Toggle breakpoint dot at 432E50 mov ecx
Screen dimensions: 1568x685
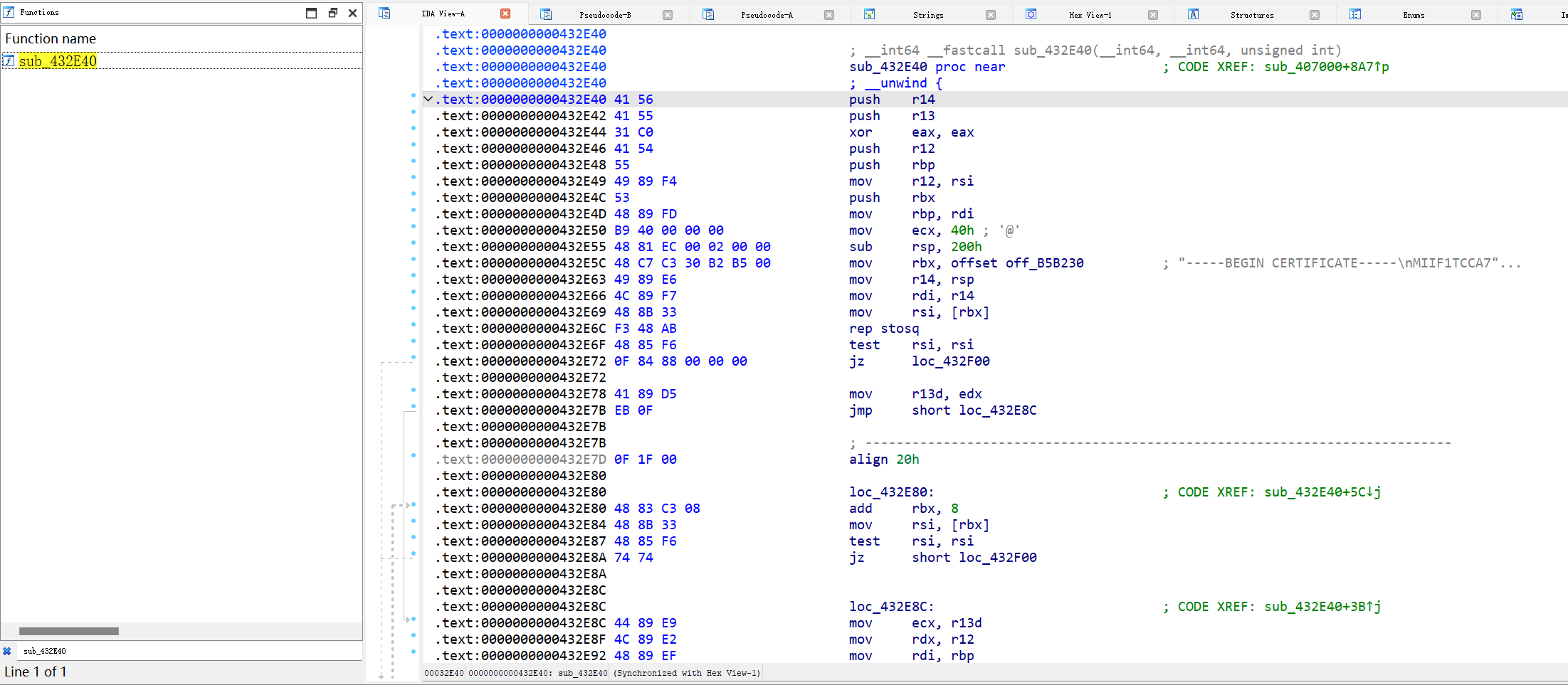click(414, 226)
